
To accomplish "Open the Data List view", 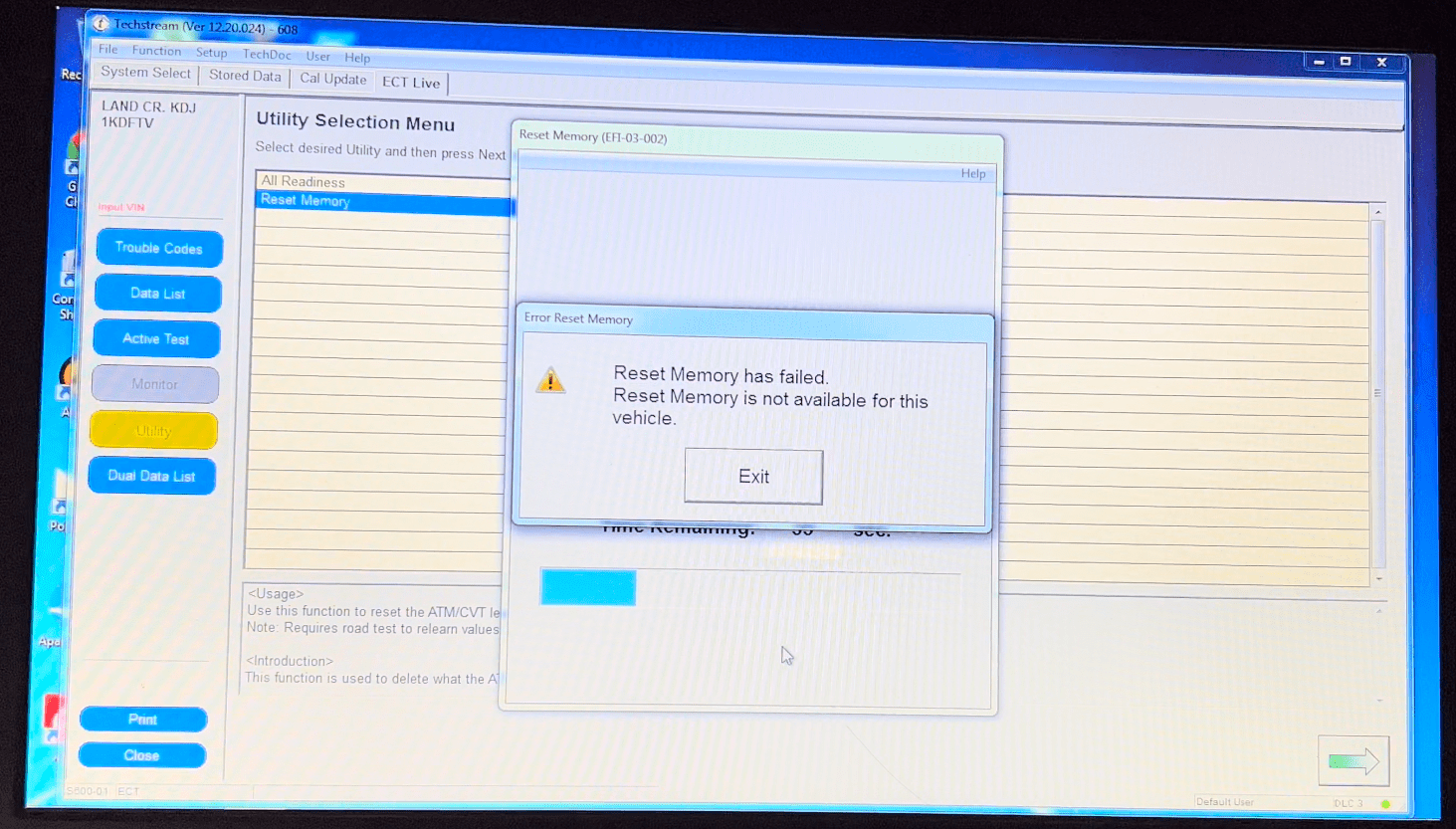I will tap(158, 294).
